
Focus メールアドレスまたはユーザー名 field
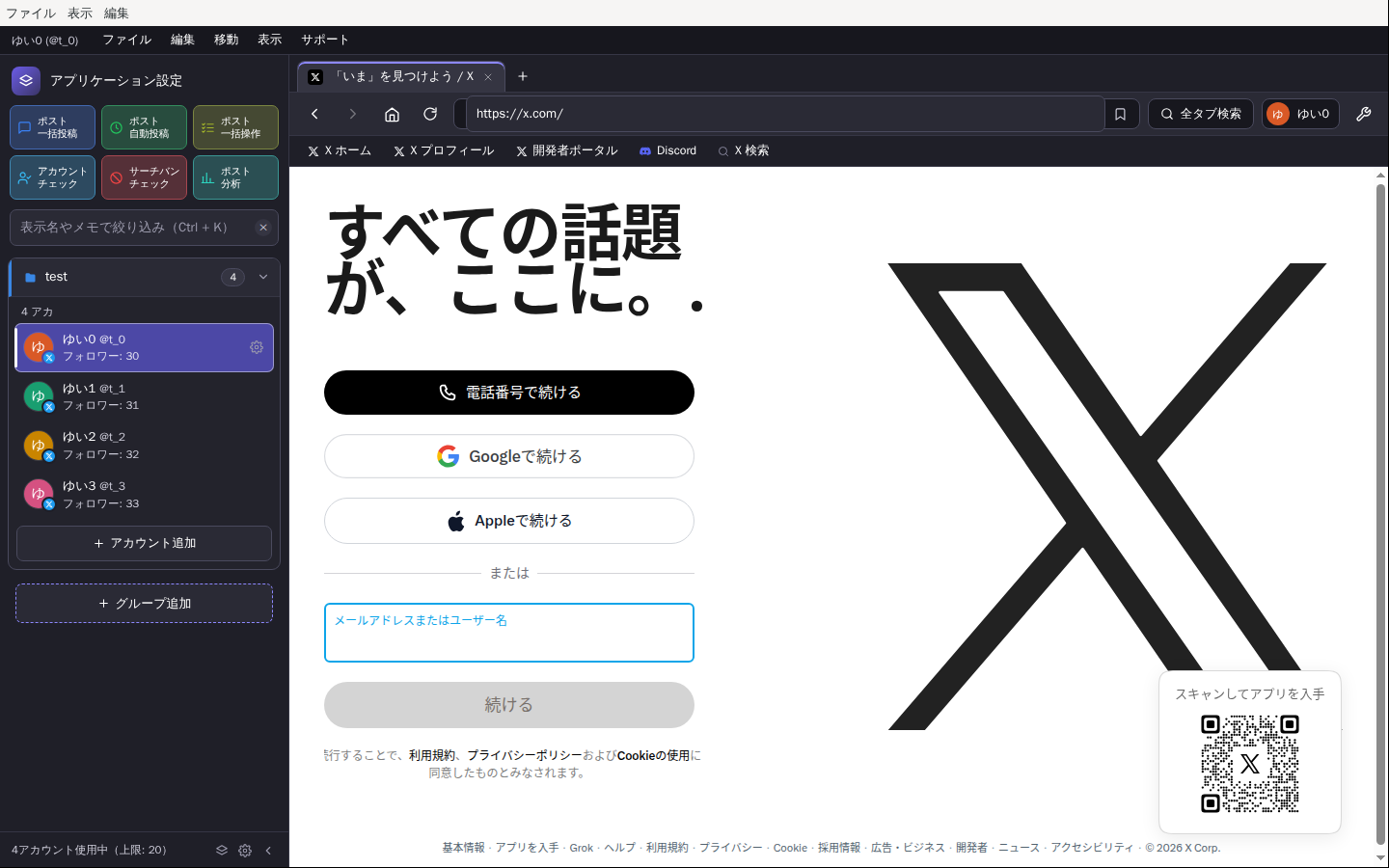point(509,633)
